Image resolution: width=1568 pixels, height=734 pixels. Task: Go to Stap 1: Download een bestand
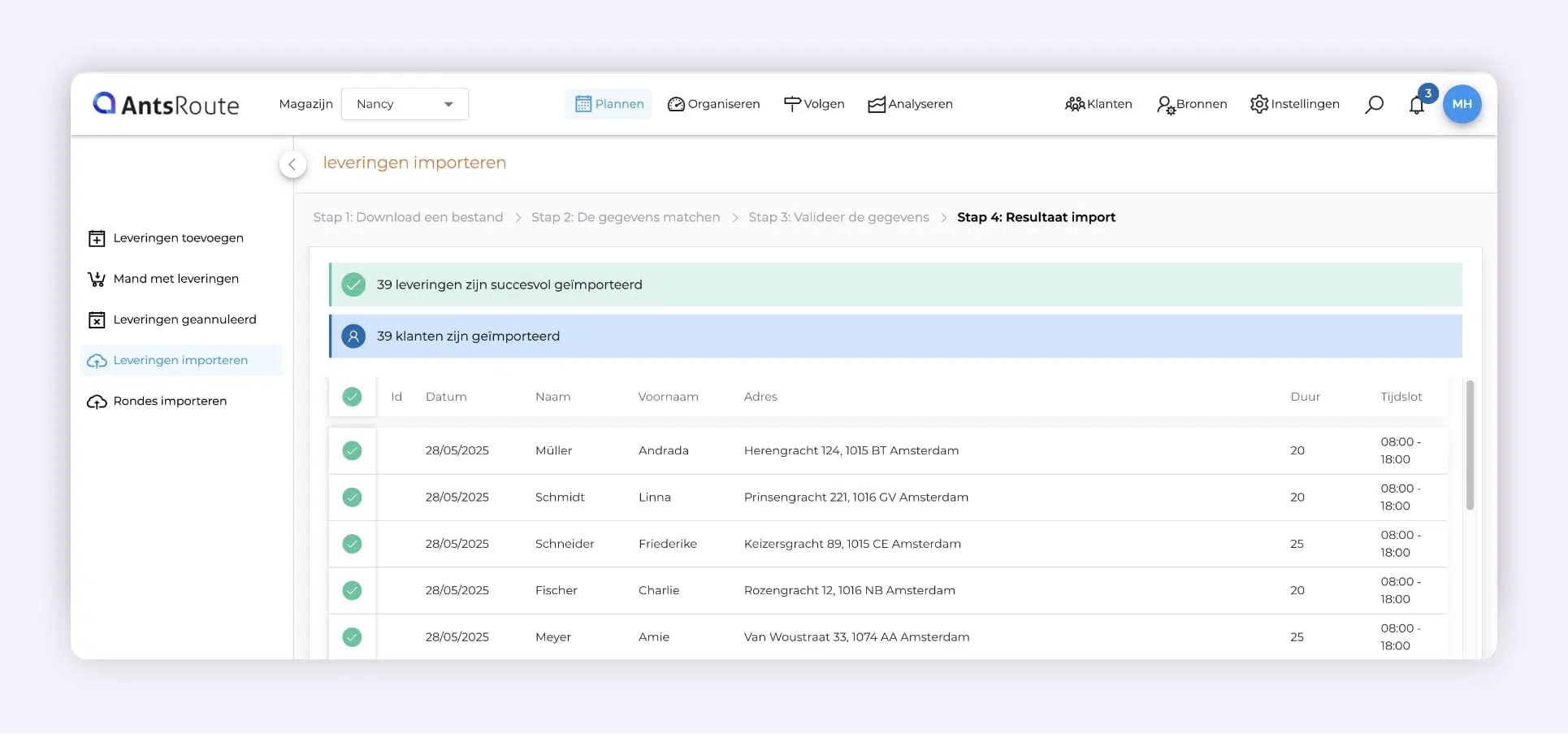pyautogui.click(x=408, y=217)
